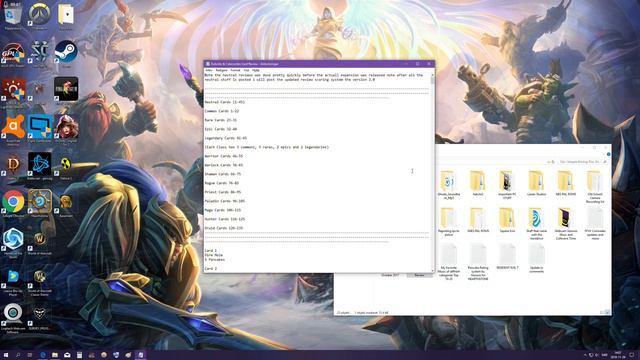Screen dimensions: 640x360
Task: Select the Pancake Rating system text file
Action: [478, 262]
